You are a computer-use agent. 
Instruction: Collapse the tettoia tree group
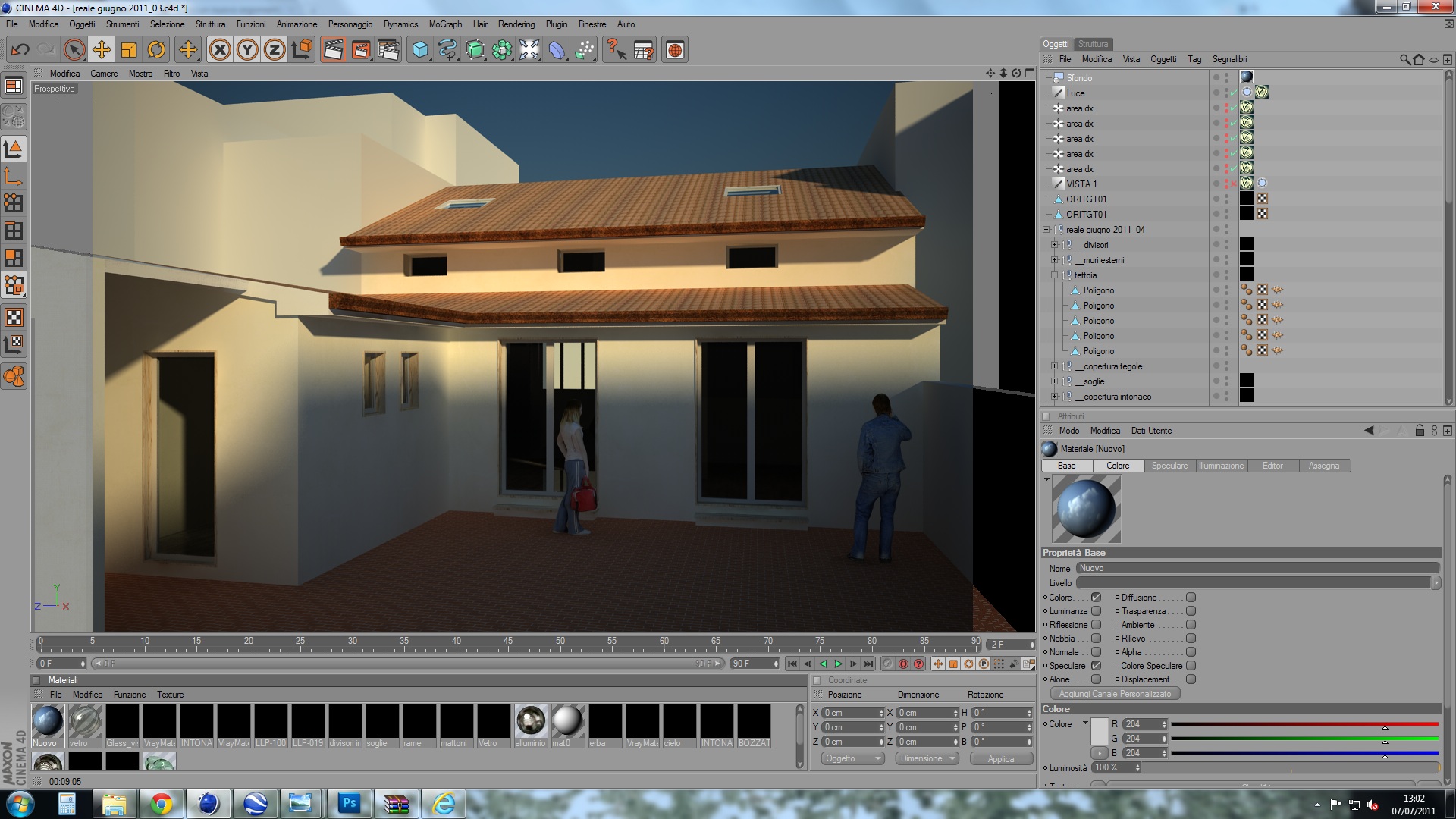point(1054,275)
